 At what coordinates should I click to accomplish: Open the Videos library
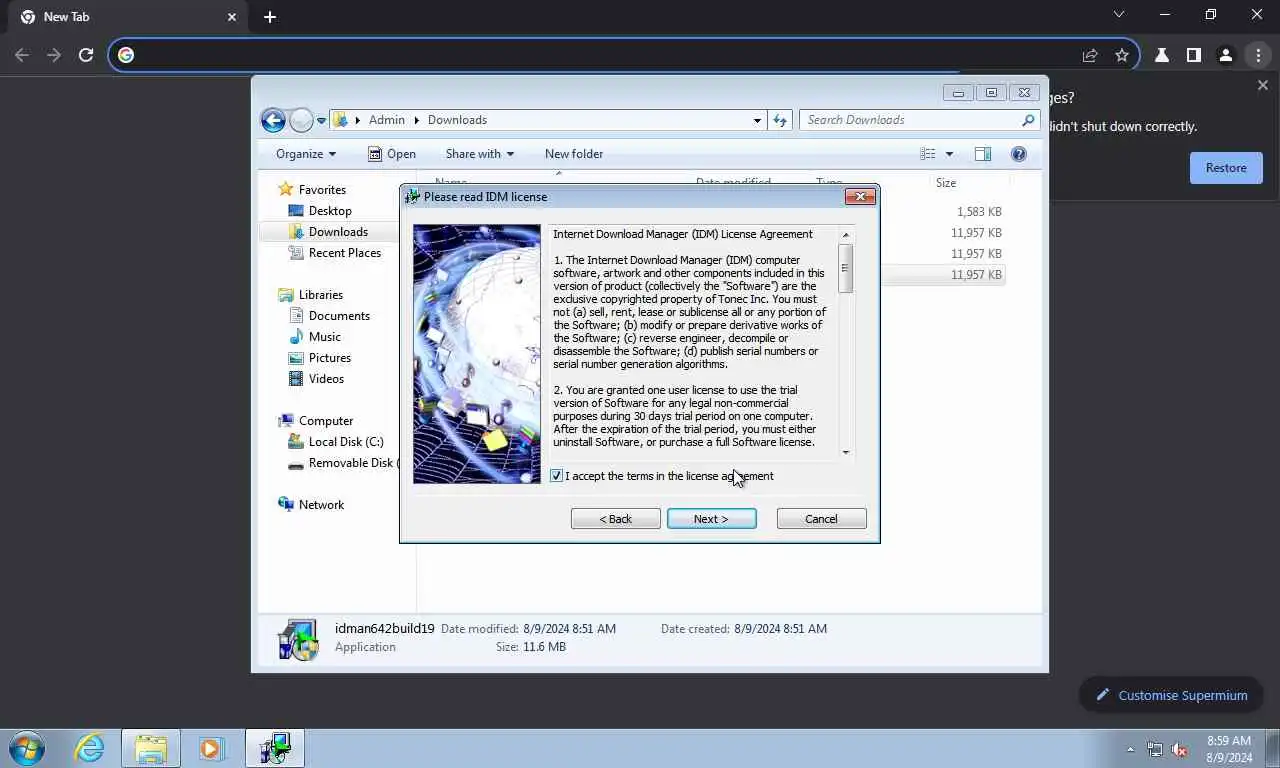[326, 379]
